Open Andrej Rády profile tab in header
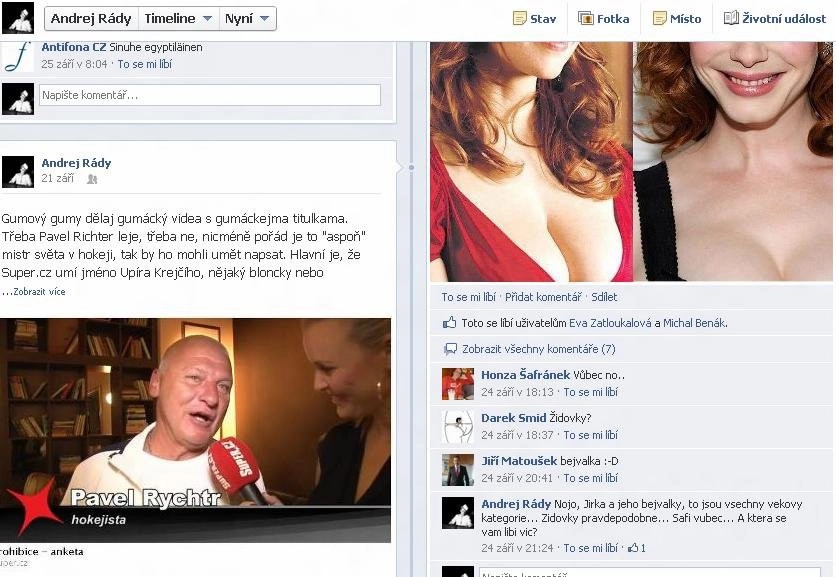 91,19
